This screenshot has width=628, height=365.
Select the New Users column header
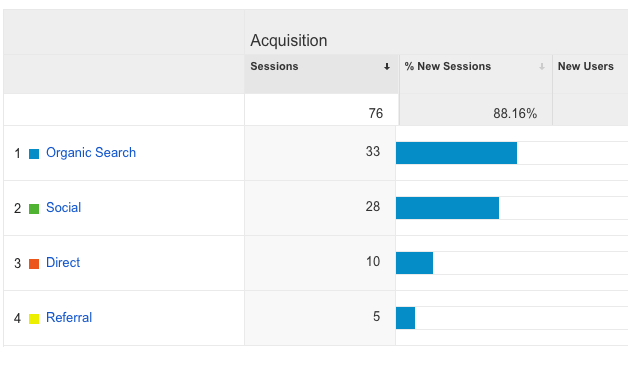coord(586,66)
